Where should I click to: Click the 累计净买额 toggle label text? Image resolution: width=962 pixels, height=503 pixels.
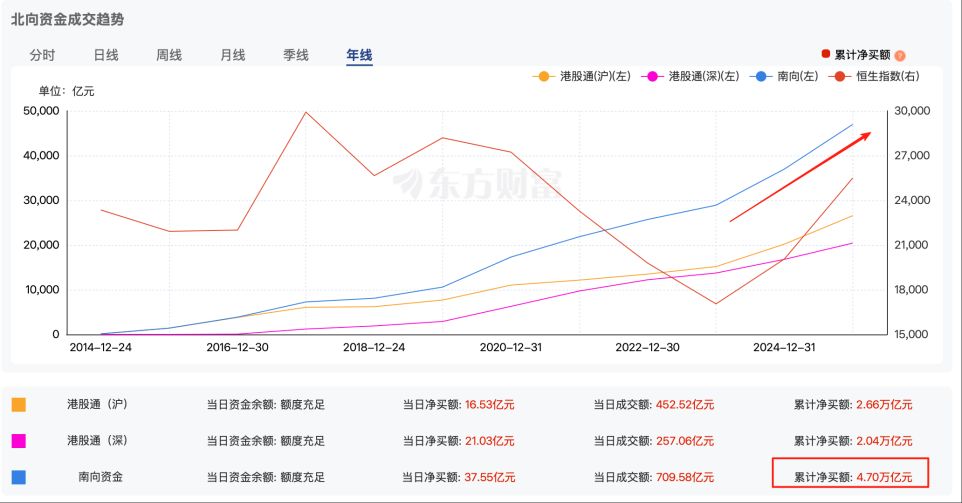pos(862,55)
